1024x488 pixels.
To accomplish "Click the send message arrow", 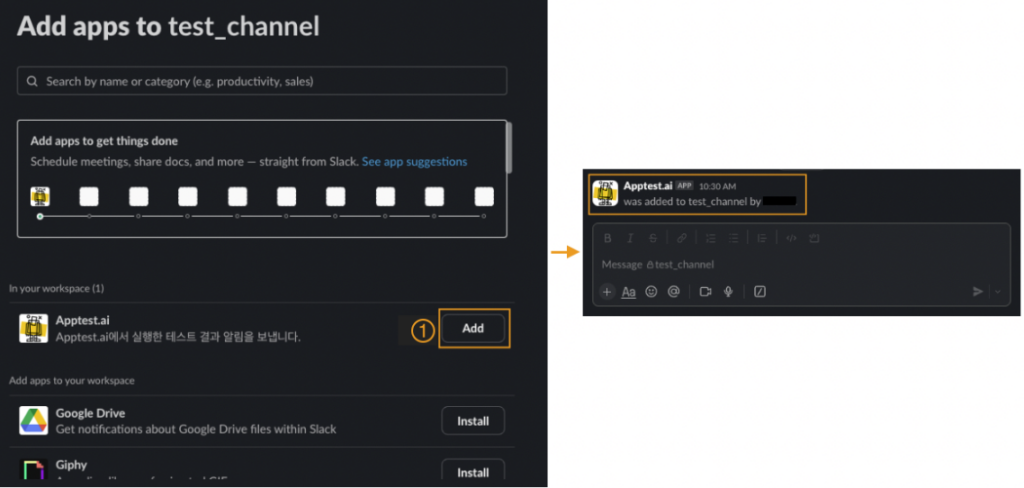I will coord(978,292).
